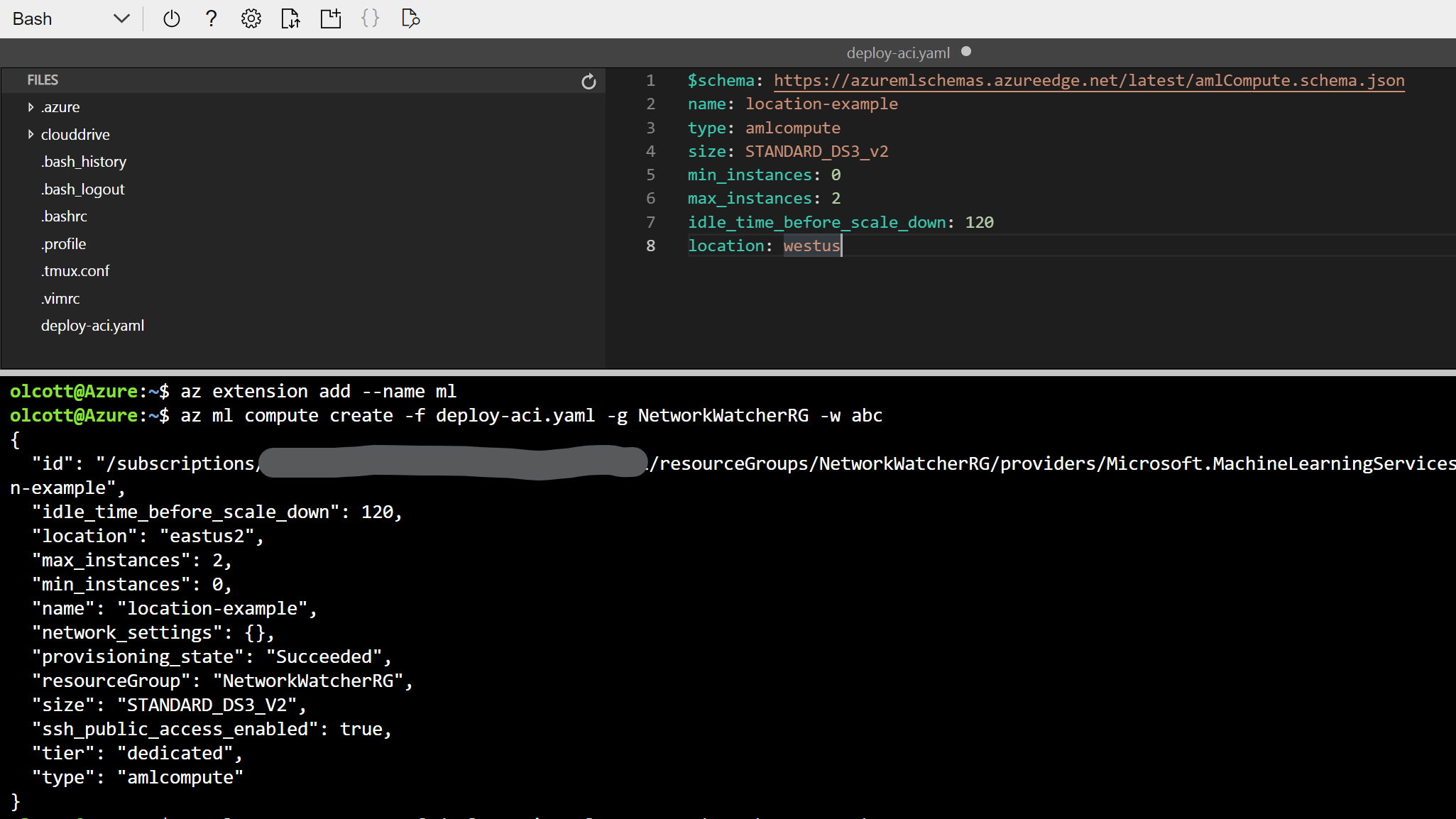Refresh the FILES panel list
The width and height of the screenshot is (1456, 819).
tap(589, 81)
